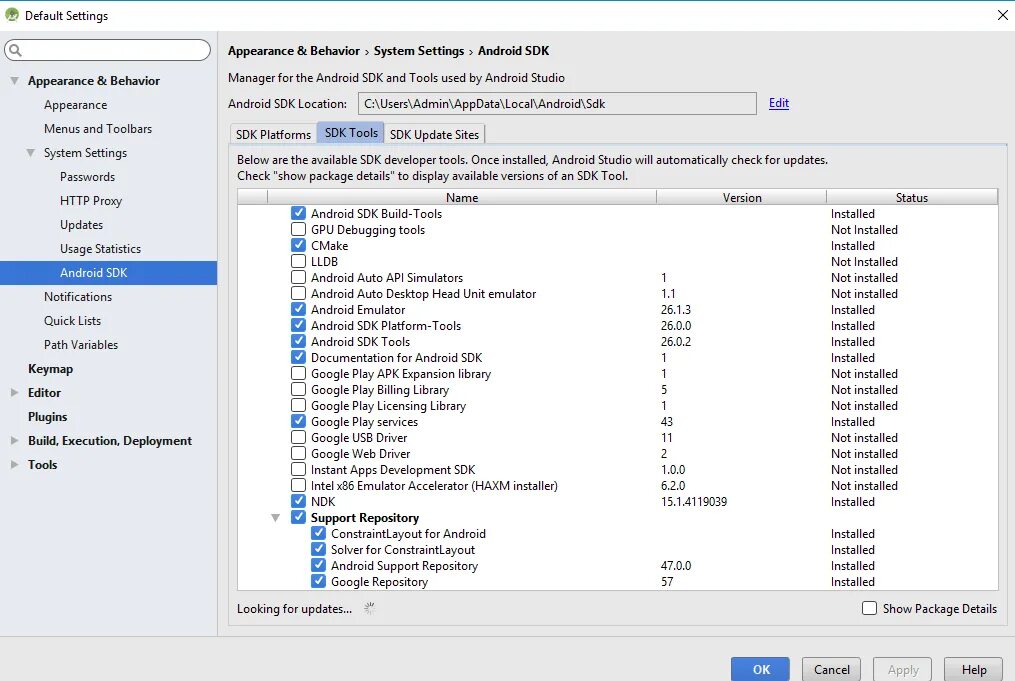Expand the Tools tree node
This screenshot has width=1015, height=681.
(14, 464)
